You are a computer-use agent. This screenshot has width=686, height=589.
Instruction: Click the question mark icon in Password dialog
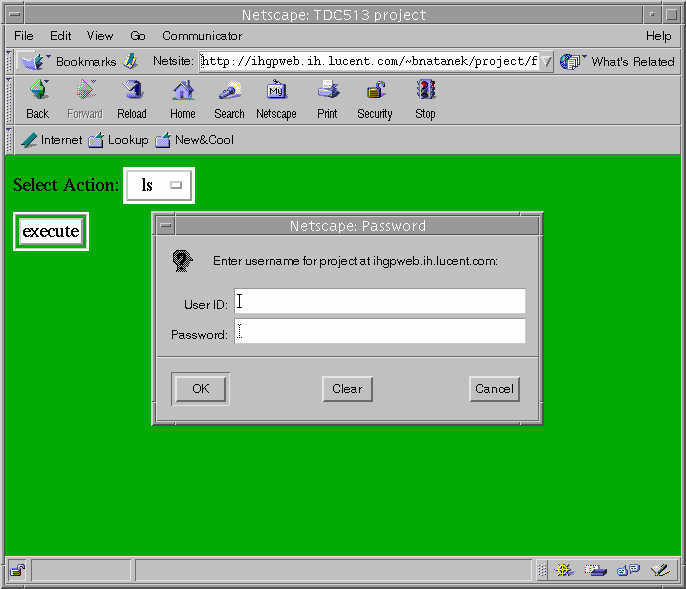pos(182,261)
